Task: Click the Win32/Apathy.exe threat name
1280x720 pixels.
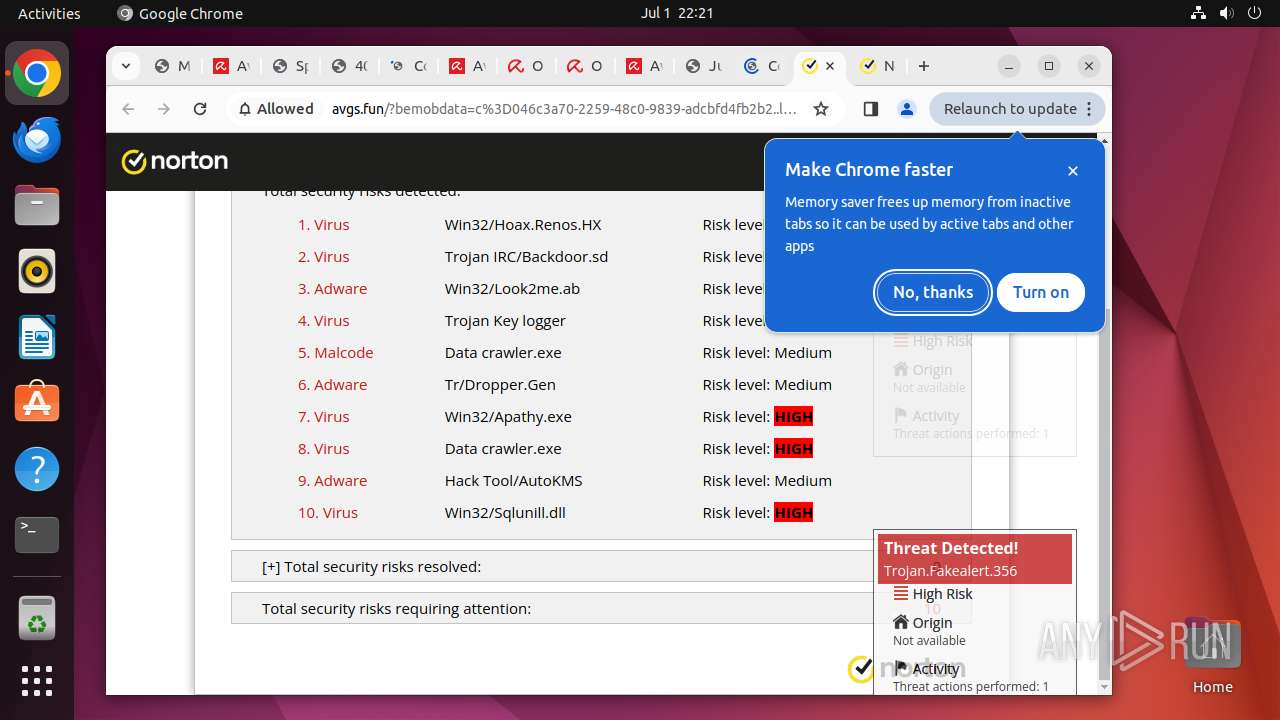Action: (x=508, y=416)
